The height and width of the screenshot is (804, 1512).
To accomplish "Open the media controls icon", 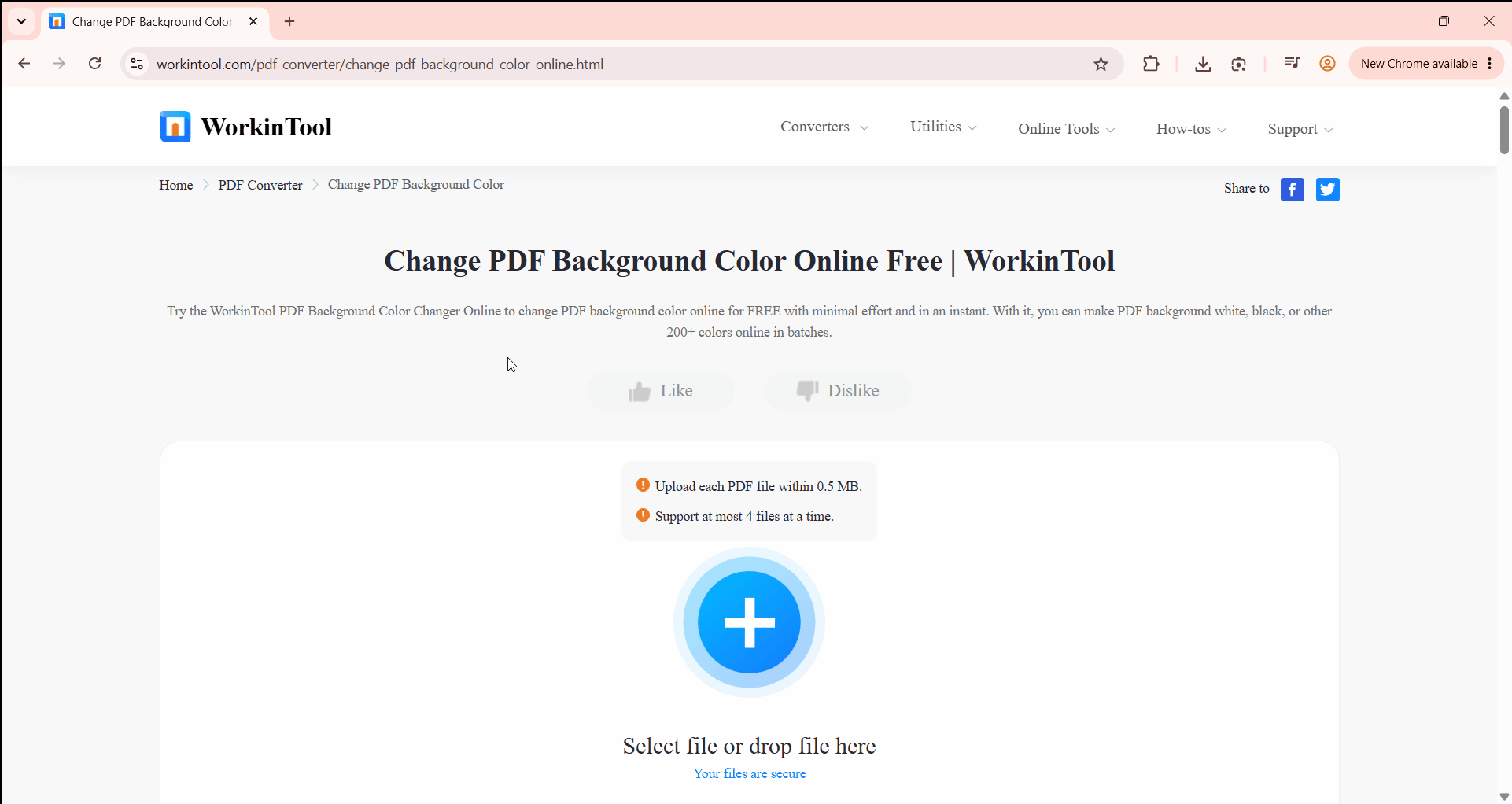I will coord(1292,64).
